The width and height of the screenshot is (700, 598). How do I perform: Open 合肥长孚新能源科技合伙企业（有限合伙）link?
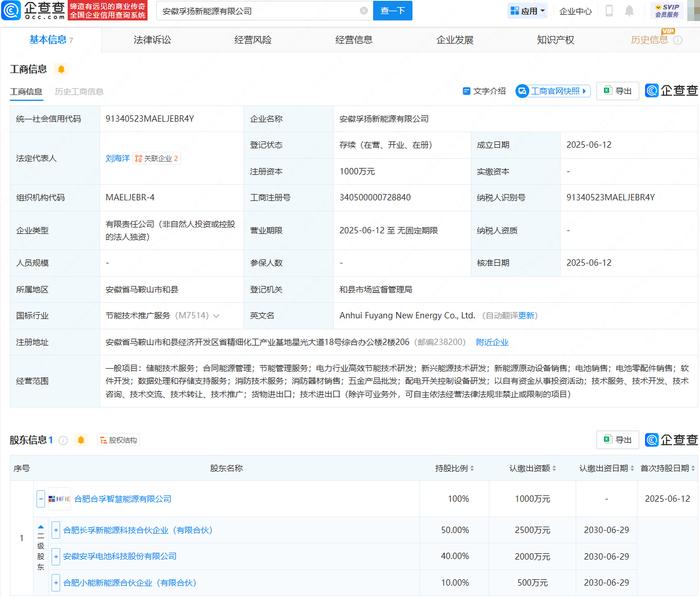click(138, 530)
